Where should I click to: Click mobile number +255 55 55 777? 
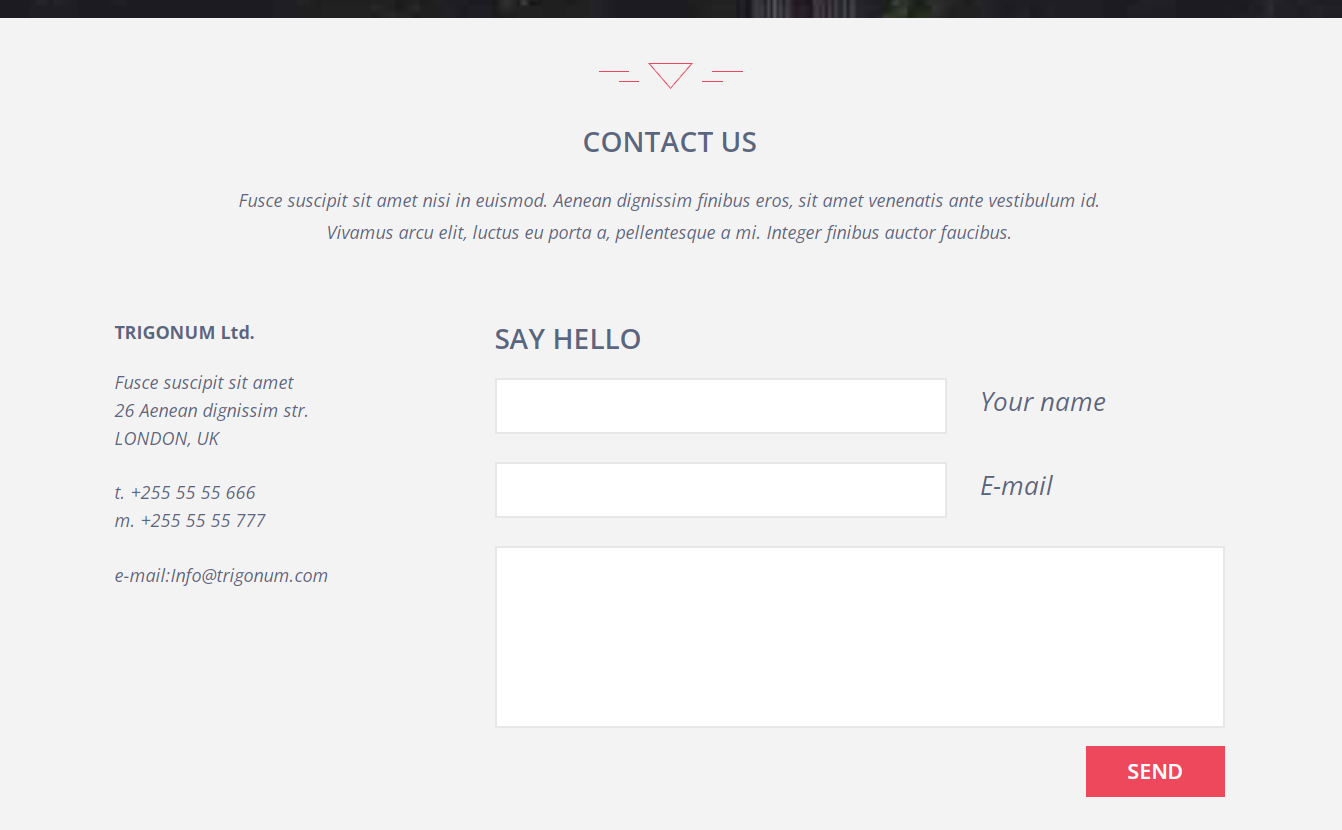[x=202, y=521]
